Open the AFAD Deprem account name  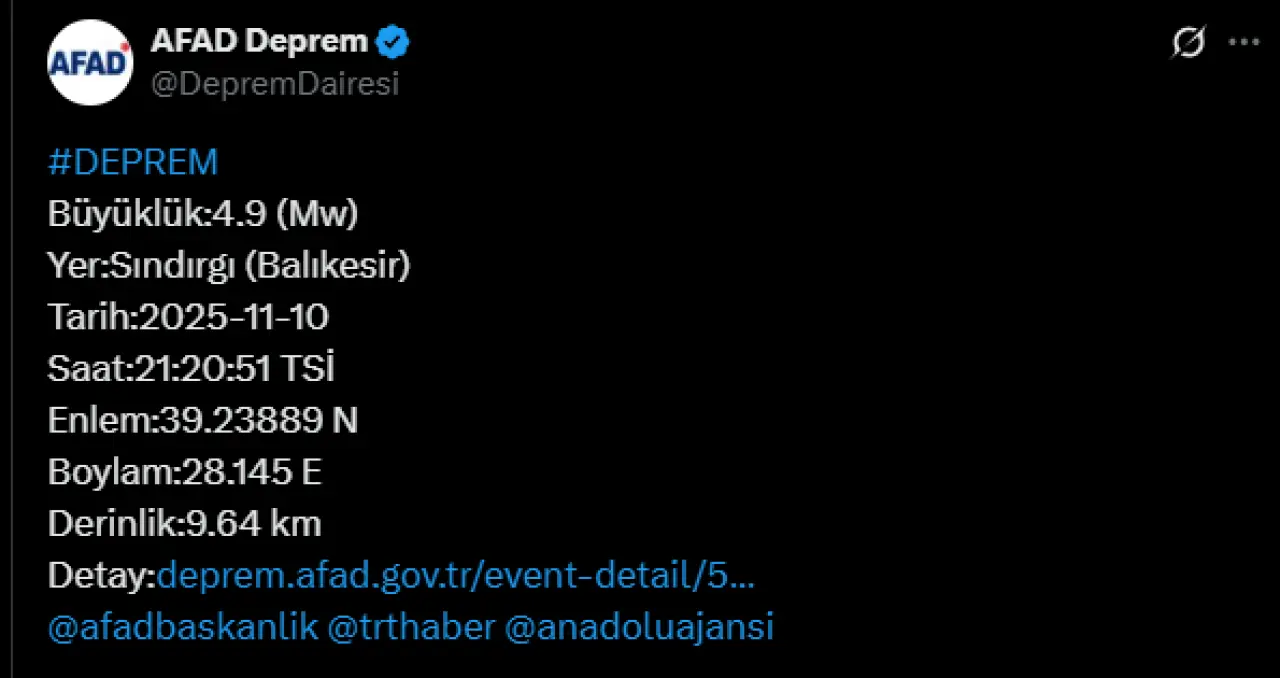pos(259,42)
